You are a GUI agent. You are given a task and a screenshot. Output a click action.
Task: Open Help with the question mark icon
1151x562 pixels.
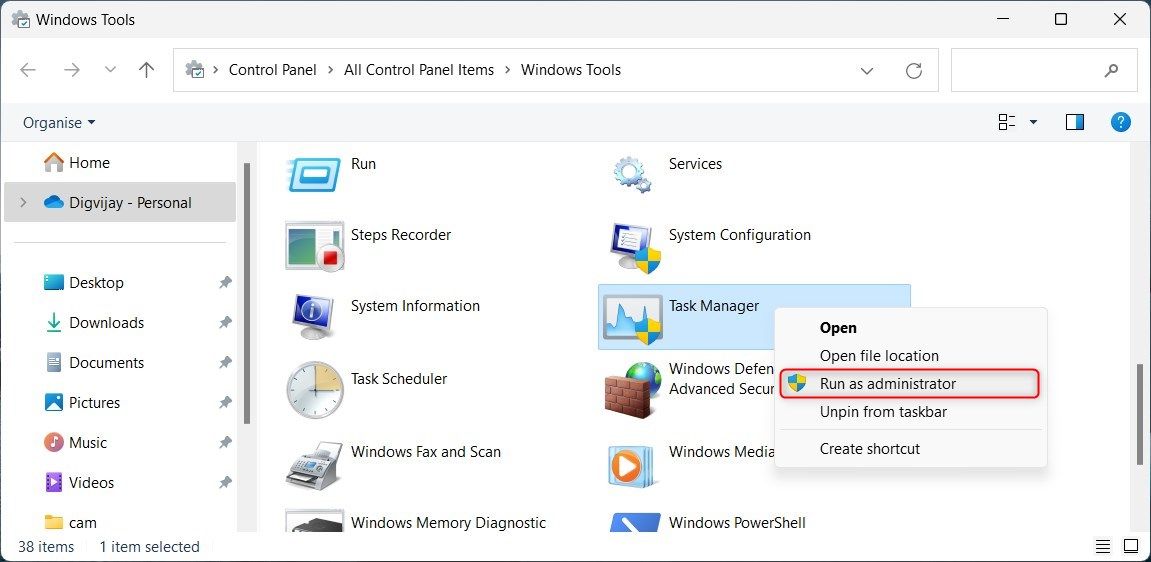click(x=1120, y=122)
